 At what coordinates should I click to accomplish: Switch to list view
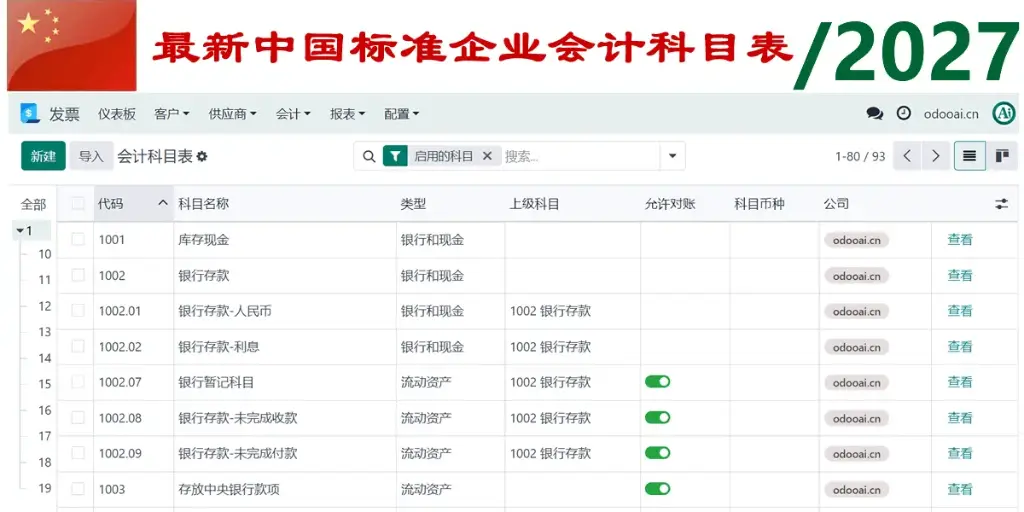[x=970, y=156]
